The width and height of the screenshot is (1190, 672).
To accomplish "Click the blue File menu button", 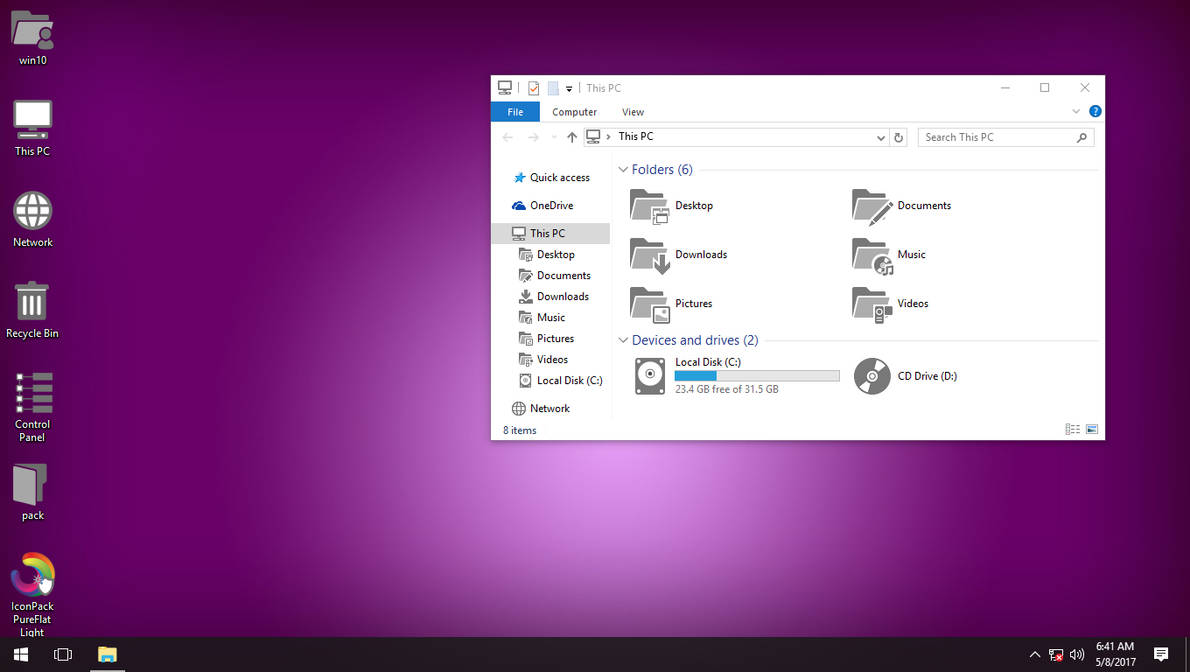I will tap(514, 112).
